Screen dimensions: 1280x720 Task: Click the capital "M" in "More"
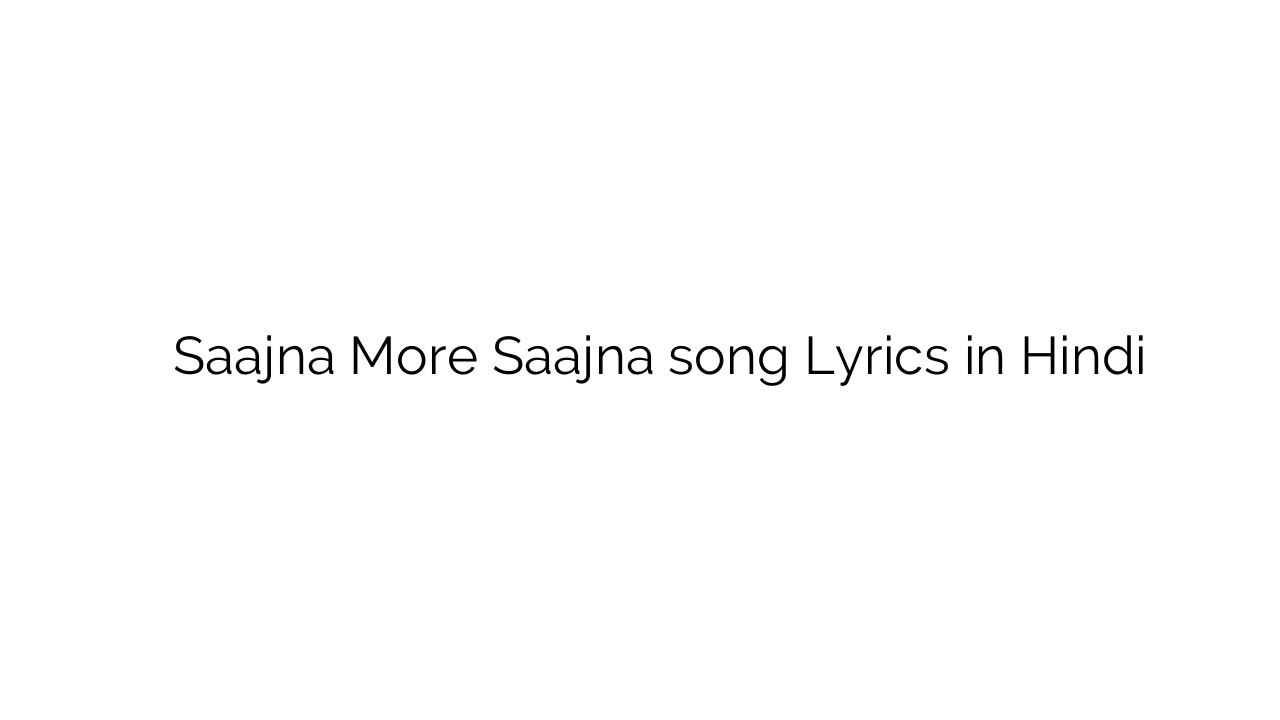point(372,357)
